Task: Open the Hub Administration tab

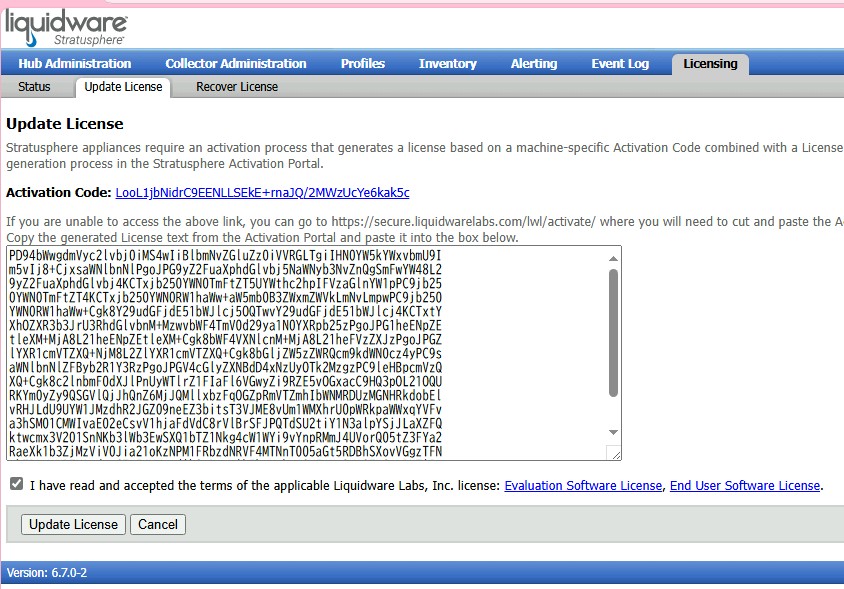Action: (x=75, y=64)
